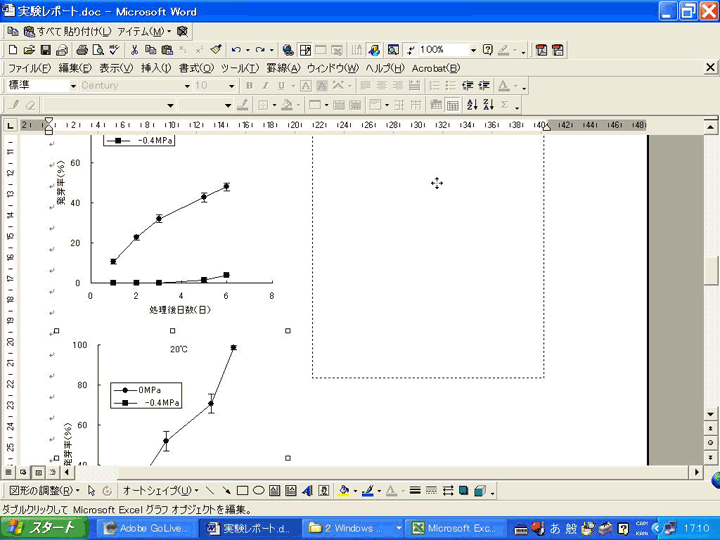The image size is (720, 540).
Task: Insert a text box from drawing toolbar
Action: [x=275, y=491]
